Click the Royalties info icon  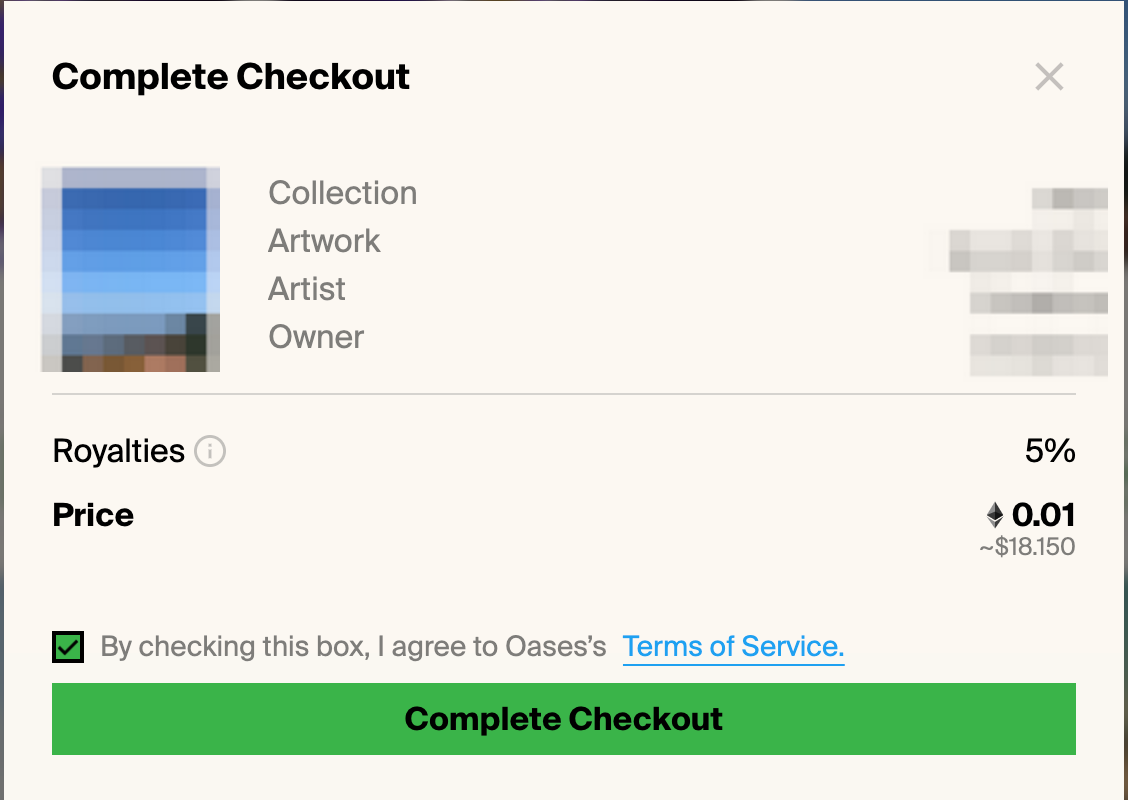[210, 452]
